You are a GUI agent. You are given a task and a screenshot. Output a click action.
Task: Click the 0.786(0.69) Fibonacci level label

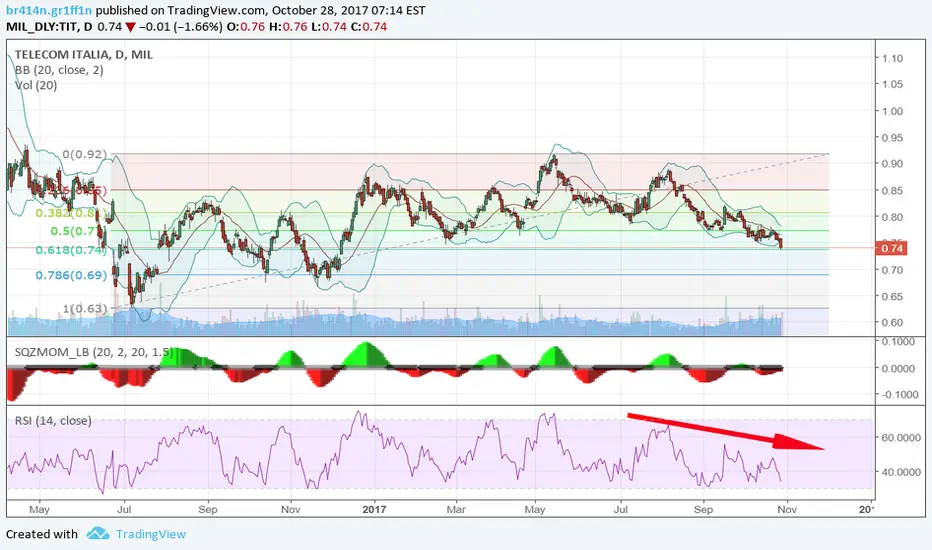71,275
